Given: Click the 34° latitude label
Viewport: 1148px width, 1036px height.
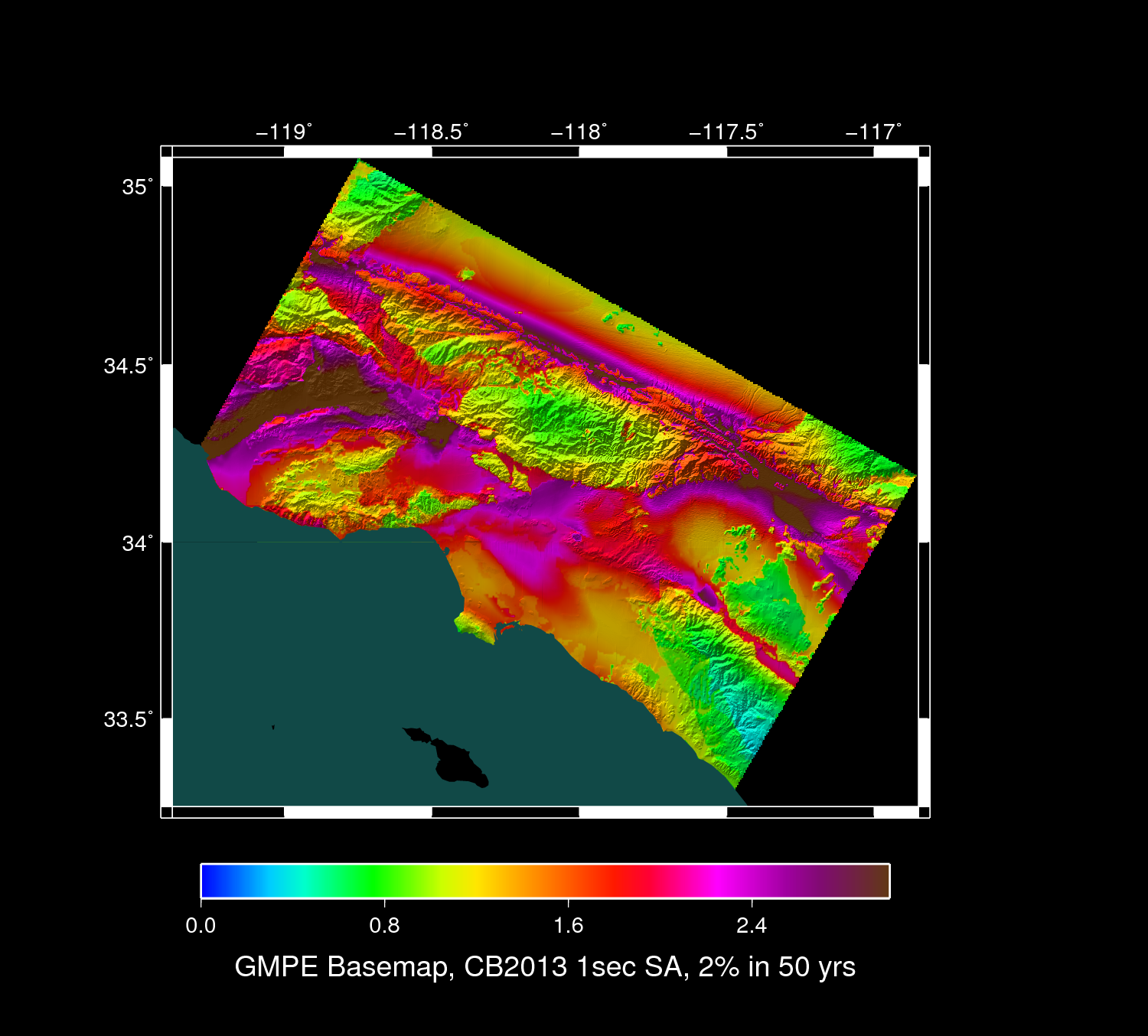Looking at the screenshot, I should (x=137, y=543).
